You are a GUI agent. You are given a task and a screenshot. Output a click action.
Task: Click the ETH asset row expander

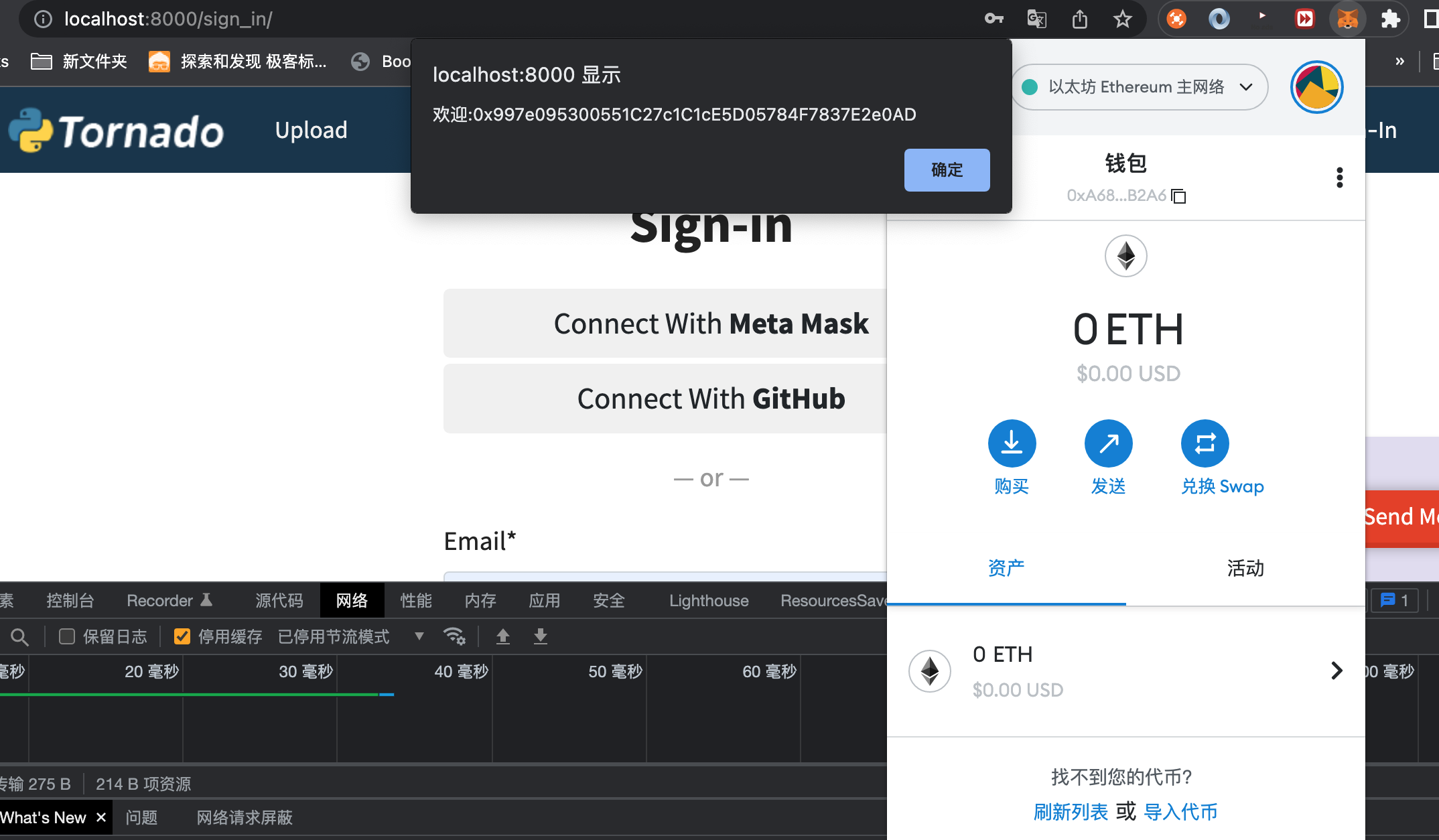click(x=1336, y=670)
